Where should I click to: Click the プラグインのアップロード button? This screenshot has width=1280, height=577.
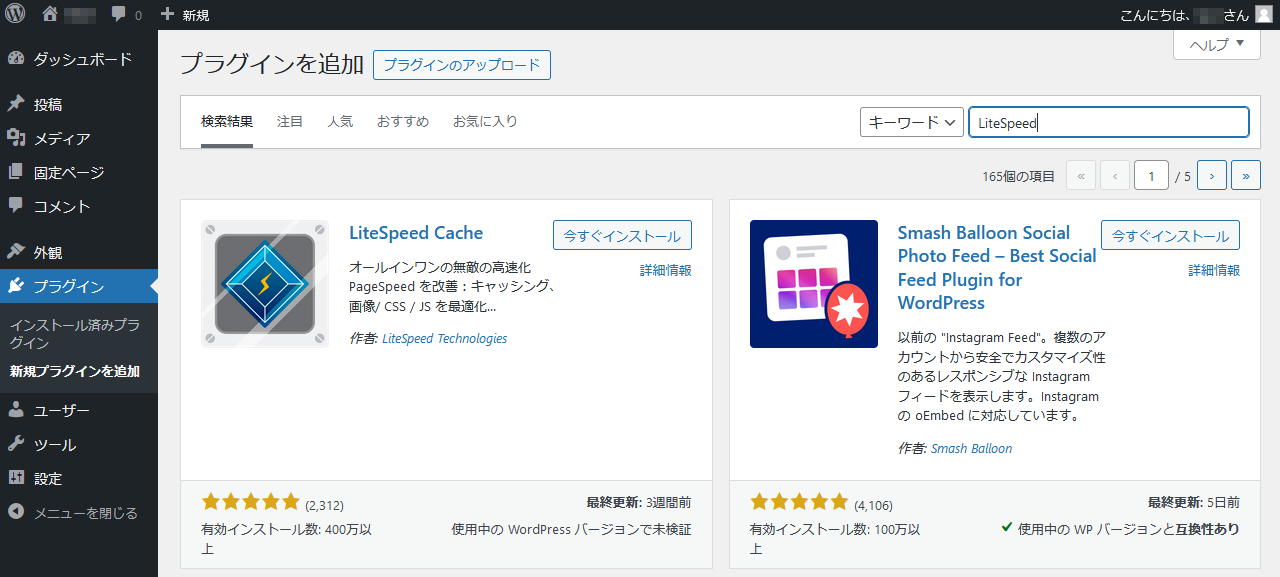tap(462, 65)
